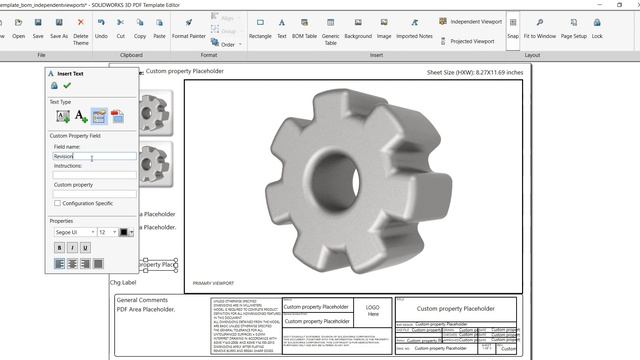Select the upper gear thumbnail viewport
The width and height of the screenshot is (640, 360).
pyautogui.click(x=156, y=113)
